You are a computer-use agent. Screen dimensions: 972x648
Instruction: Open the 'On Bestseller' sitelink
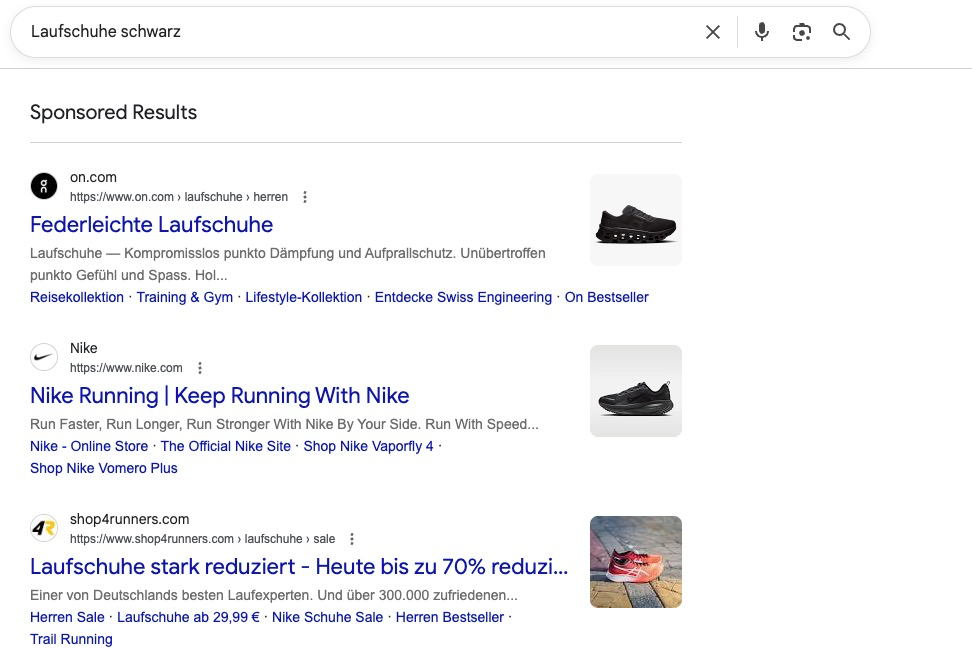click(606, 298)
